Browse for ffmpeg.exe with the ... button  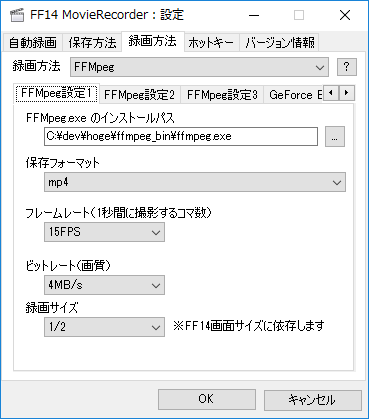[335, 137]
